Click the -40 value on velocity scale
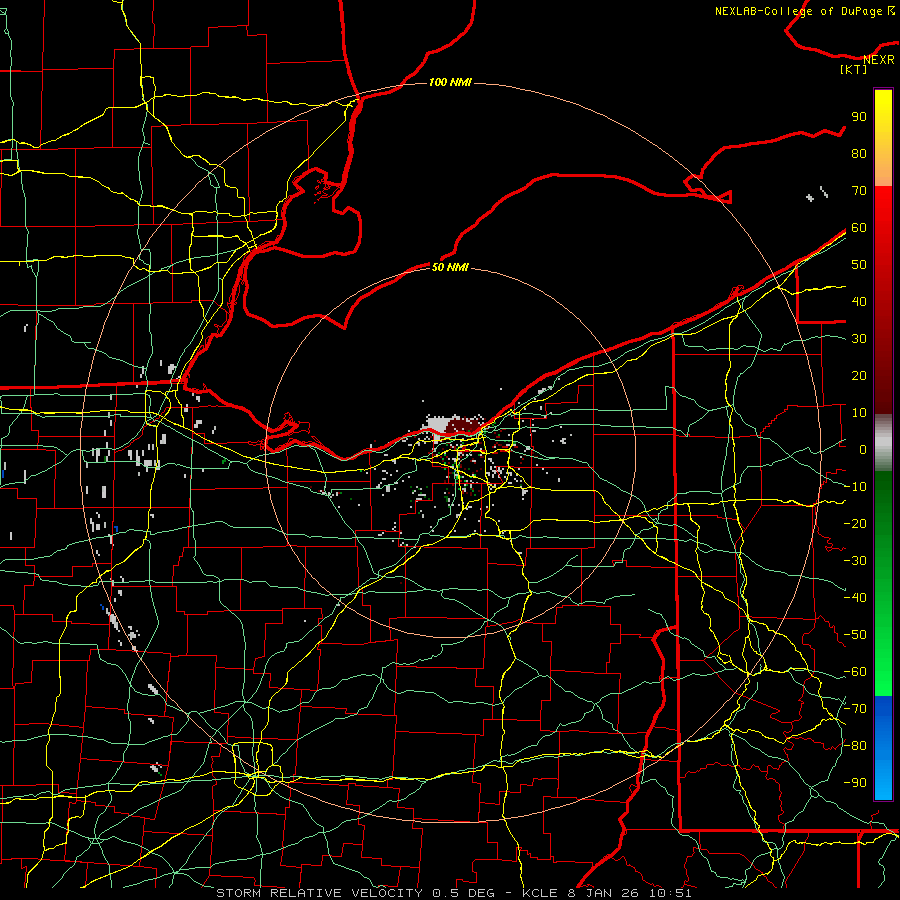The image size is (900, 900). [x=855, y=598]
